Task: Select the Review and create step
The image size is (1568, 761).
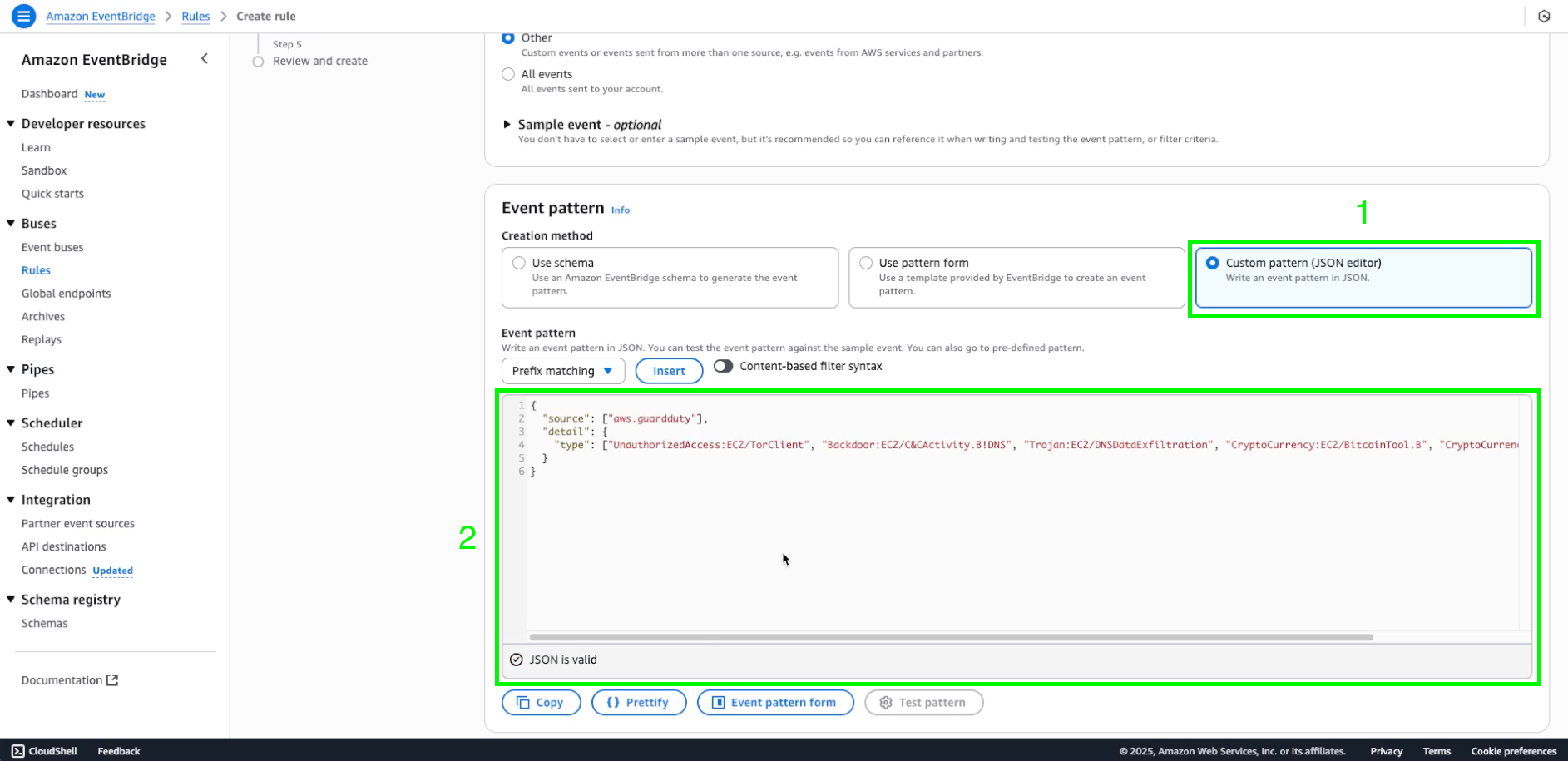Action: [x=320, y=61]
